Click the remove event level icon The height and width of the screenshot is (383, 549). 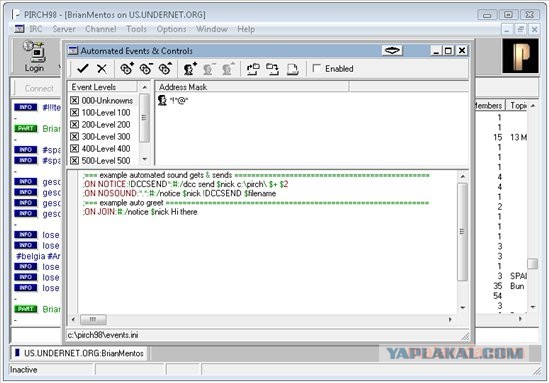pos(146,69)
